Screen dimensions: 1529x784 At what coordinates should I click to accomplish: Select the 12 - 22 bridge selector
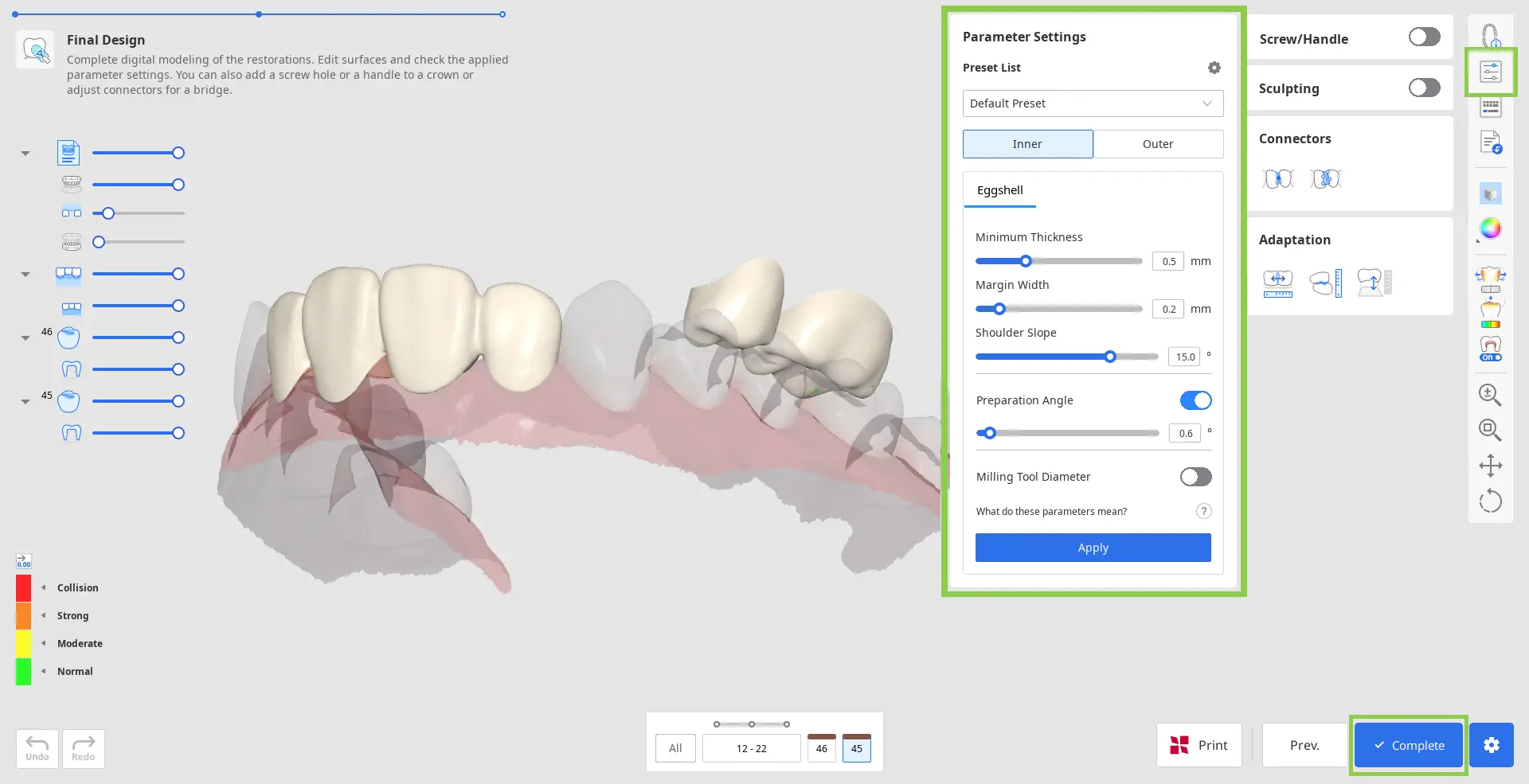pyautogui.click(x=751, y=748)
